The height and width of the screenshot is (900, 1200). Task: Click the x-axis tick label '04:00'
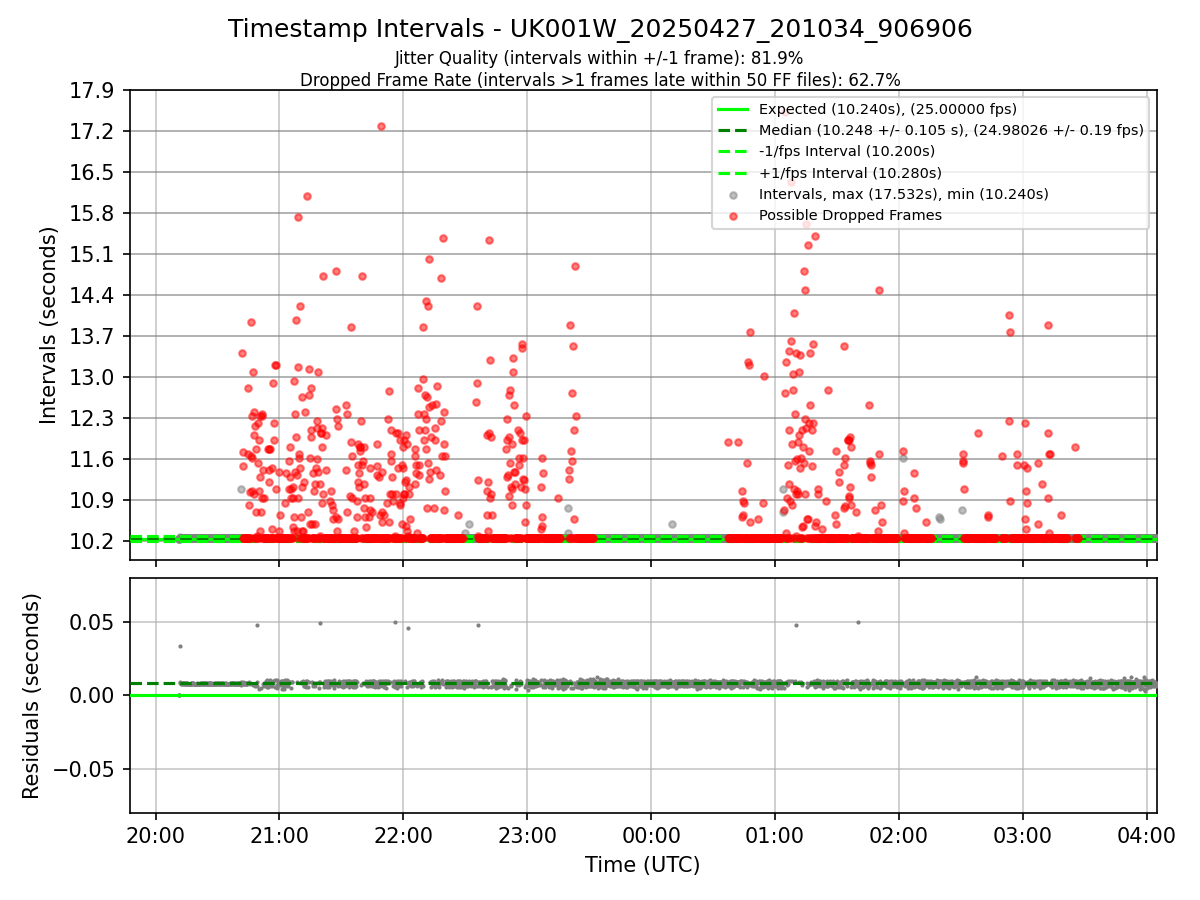pyautogui.click(x=1145, y=833)
